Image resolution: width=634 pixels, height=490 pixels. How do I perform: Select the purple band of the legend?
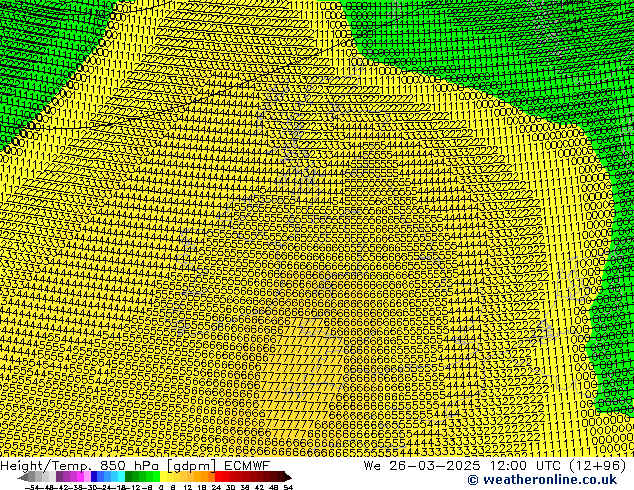73,476
